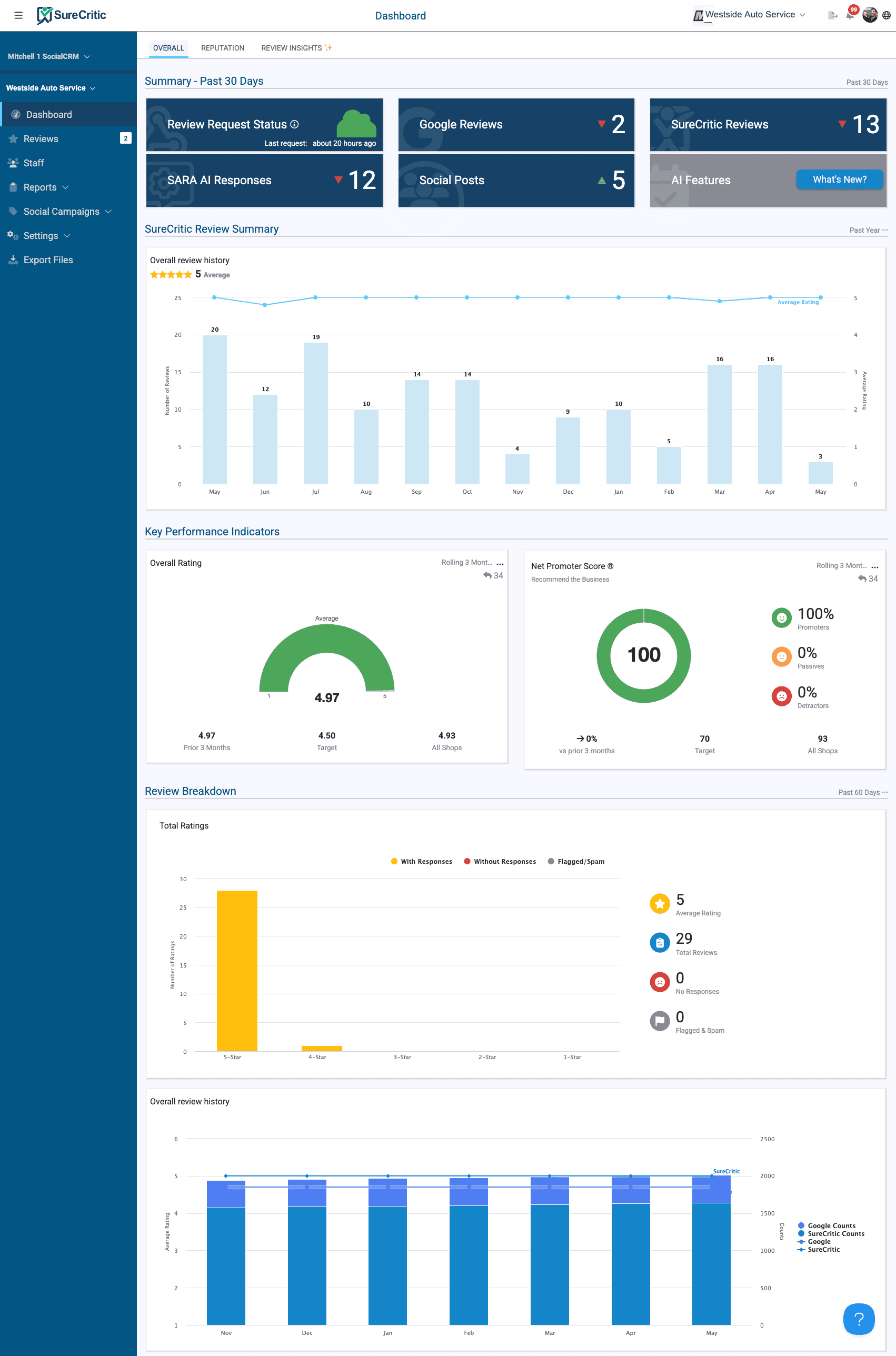
Task: Toggle the Without Responses legend series
Action: (x=500, y=861)
